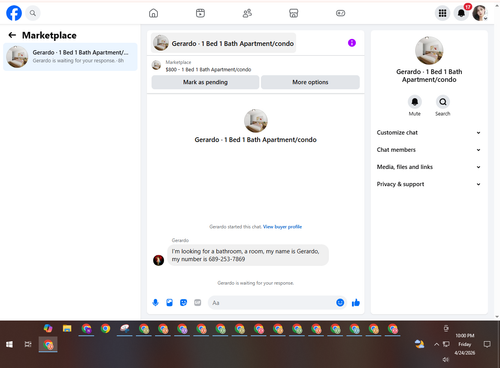Screen dimensions: 500x368
Task: Send a thumbs-up like
Action: pos(356,303)
